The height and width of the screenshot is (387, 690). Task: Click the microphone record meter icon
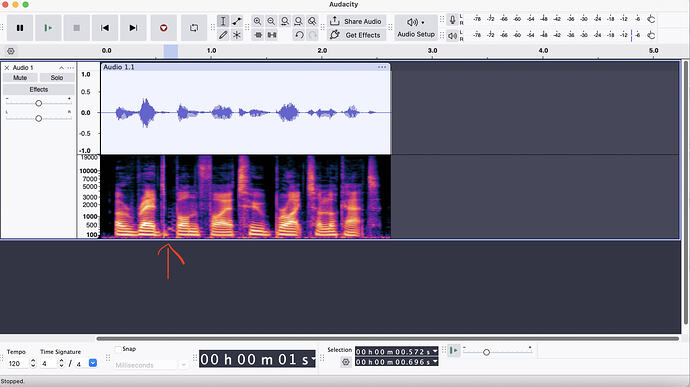[452, 20]
